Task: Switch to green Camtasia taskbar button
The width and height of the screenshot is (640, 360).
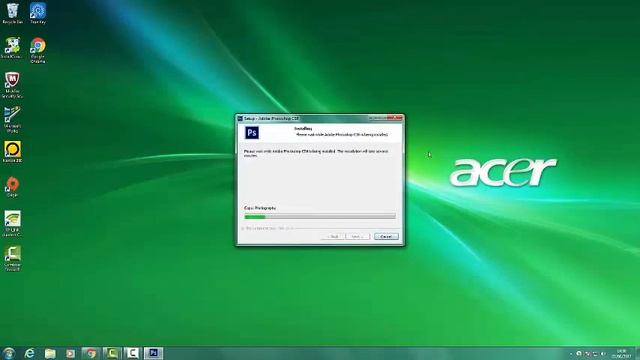Action: 112,353
